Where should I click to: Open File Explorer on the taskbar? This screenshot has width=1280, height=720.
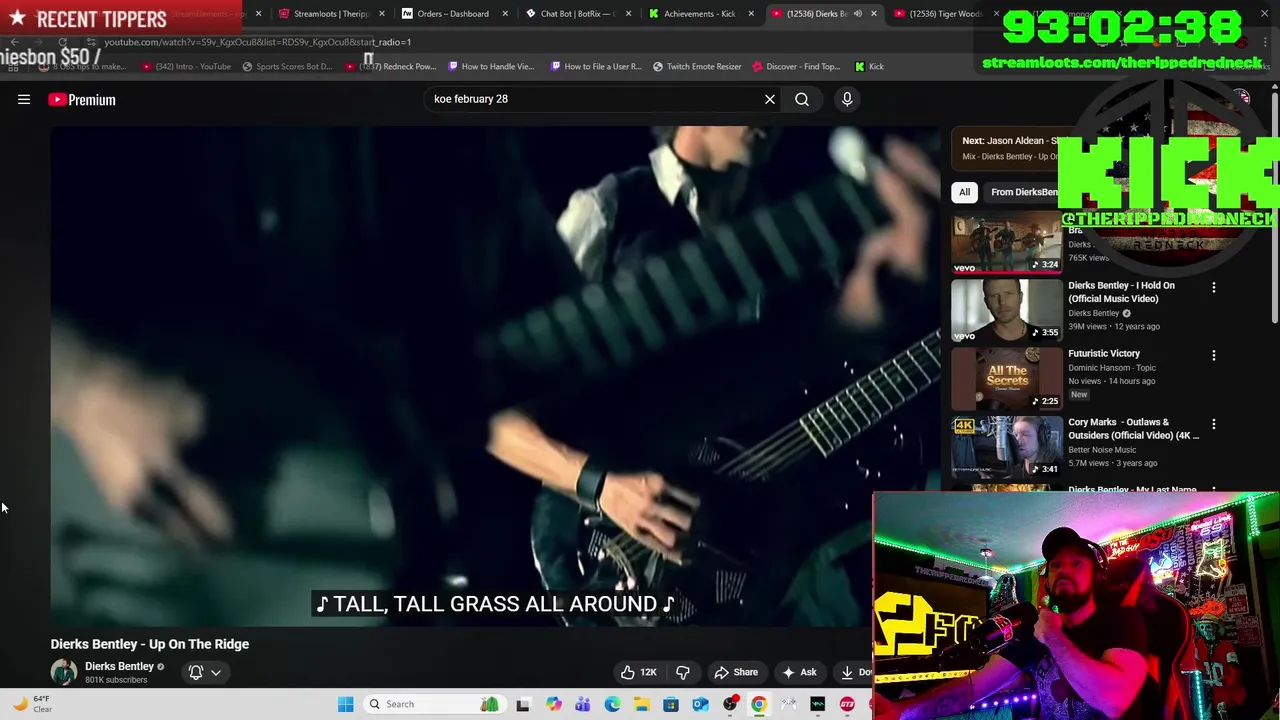pos(641,704)
